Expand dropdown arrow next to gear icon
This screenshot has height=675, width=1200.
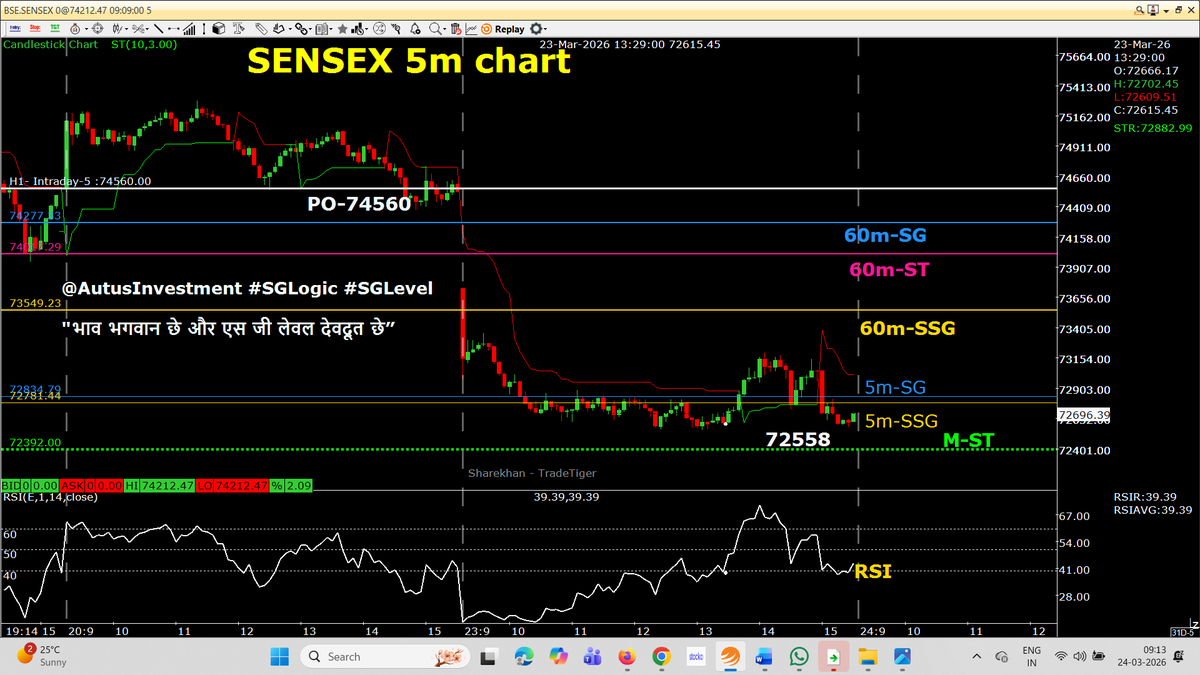click(x=545, y=29)
